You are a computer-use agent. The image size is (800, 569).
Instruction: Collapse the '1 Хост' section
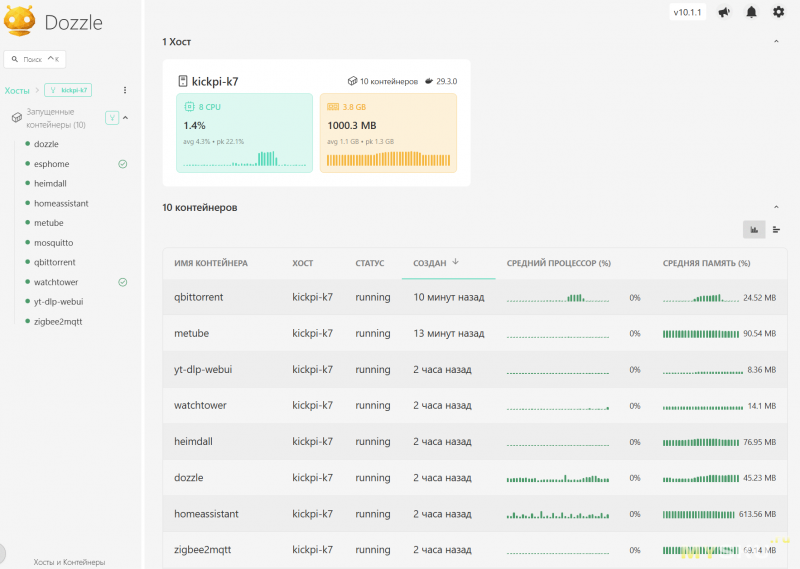[777, 42]
